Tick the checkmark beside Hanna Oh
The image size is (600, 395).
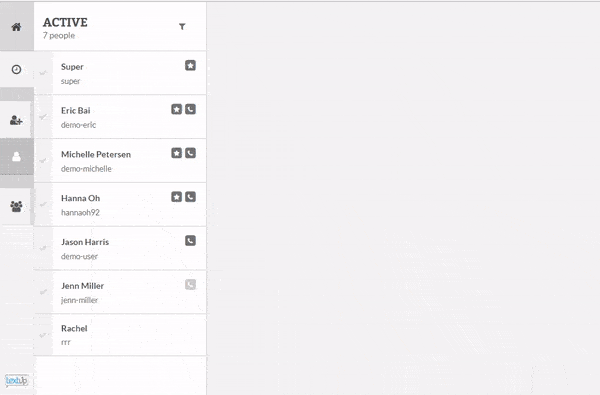click(43, 204)
